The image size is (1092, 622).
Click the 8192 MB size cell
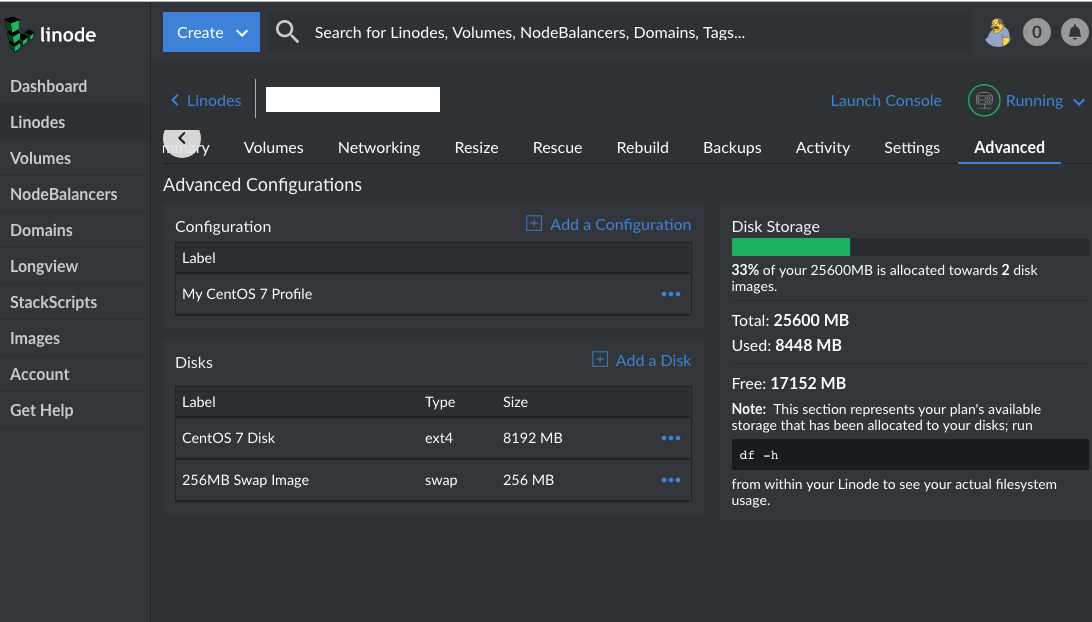click(532, 438)
